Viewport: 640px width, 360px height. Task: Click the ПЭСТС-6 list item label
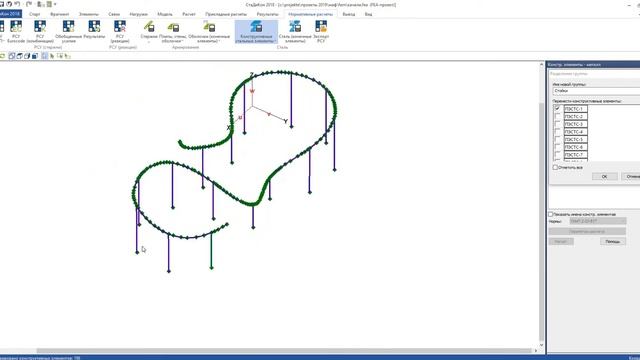576,147
